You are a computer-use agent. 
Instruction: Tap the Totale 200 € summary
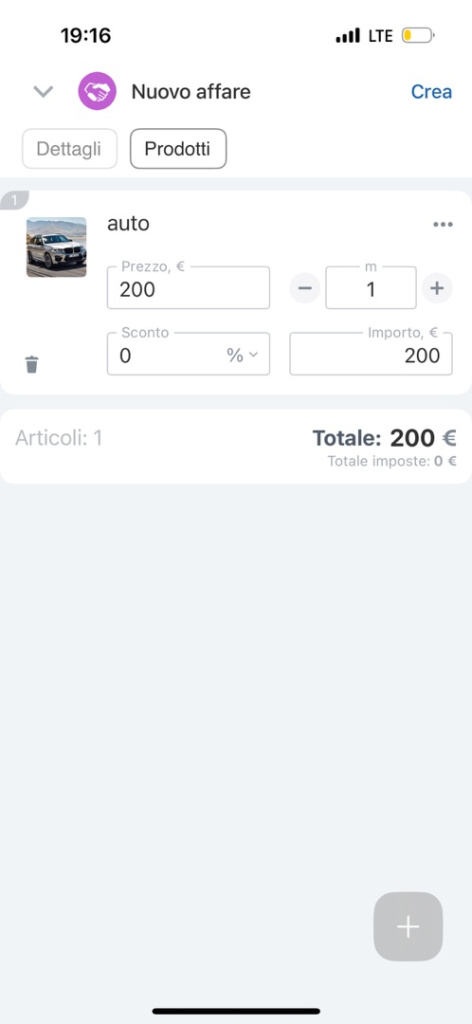[385, 438]
